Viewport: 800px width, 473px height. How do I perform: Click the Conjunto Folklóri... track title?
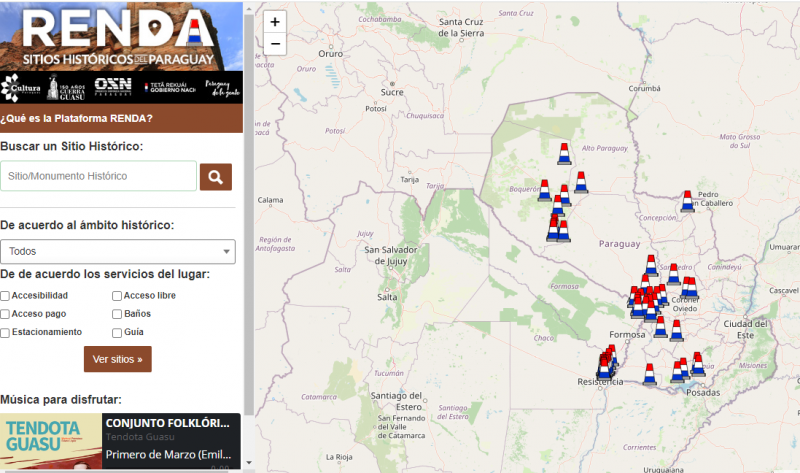(x=167, y=423)
